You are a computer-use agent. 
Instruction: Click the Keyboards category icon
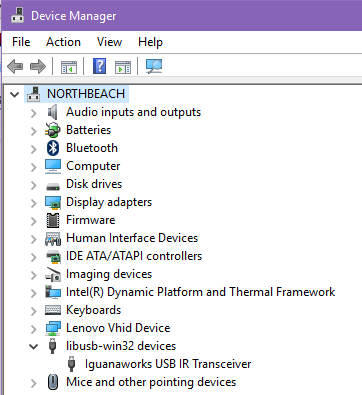tap(53, 310)
